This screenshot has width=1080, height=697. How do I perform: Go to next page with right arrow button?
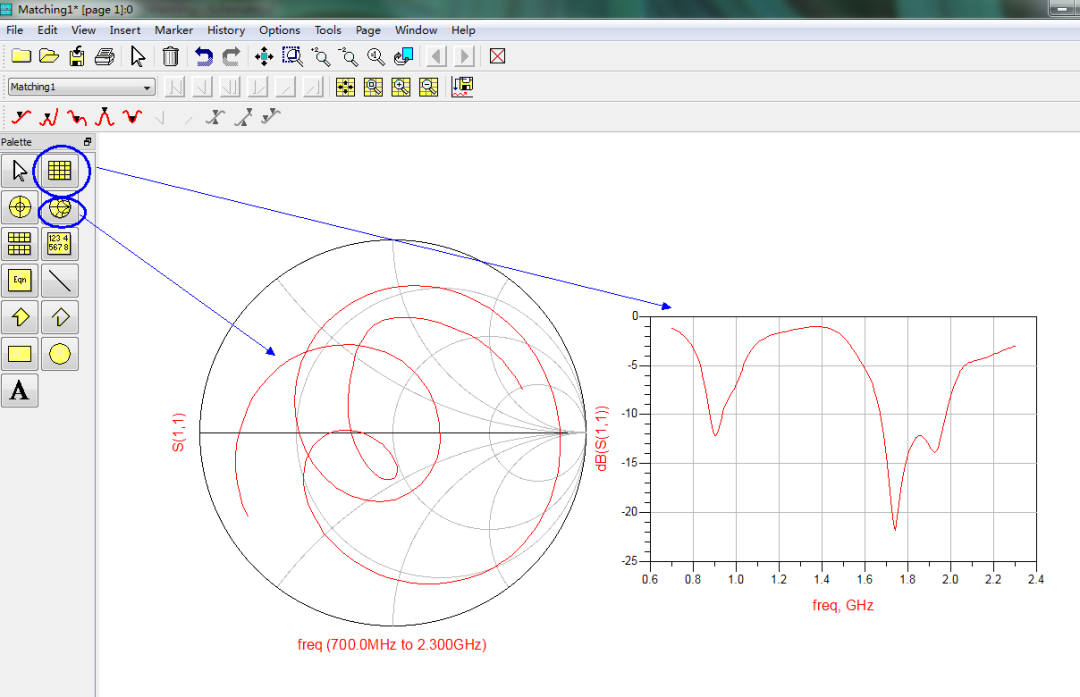464,56
